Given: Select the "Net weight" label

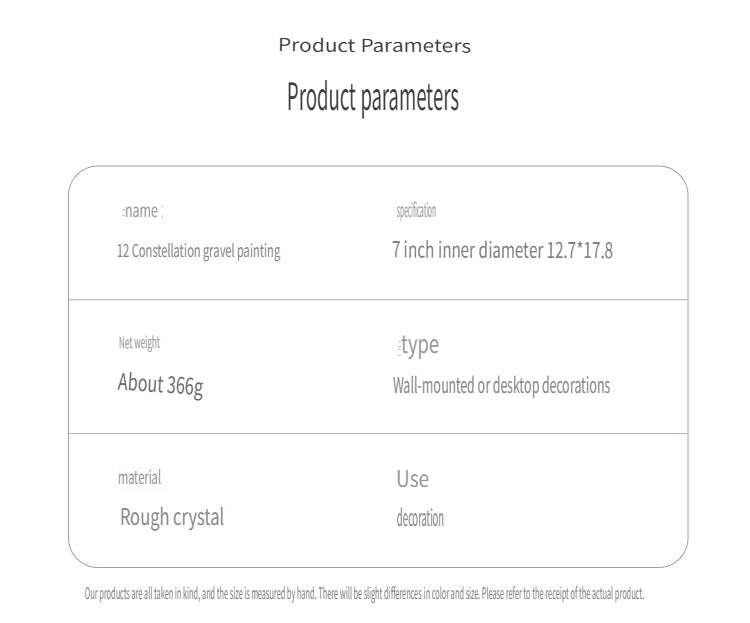Looking at the screenshot, I should [139, 343].
